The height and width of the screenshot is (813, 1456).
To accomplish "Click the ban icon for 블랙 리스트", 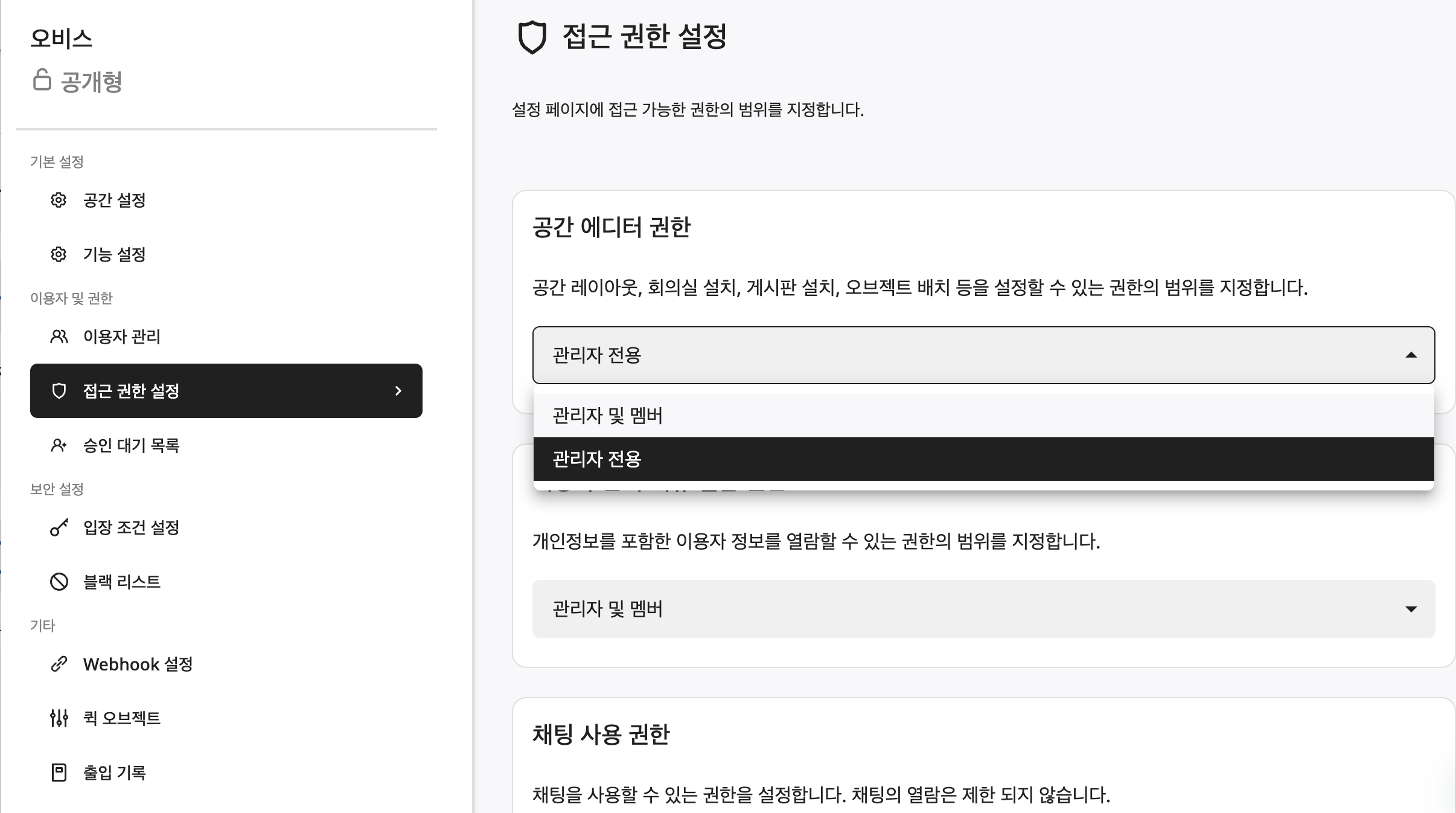I will coord(59,582).
